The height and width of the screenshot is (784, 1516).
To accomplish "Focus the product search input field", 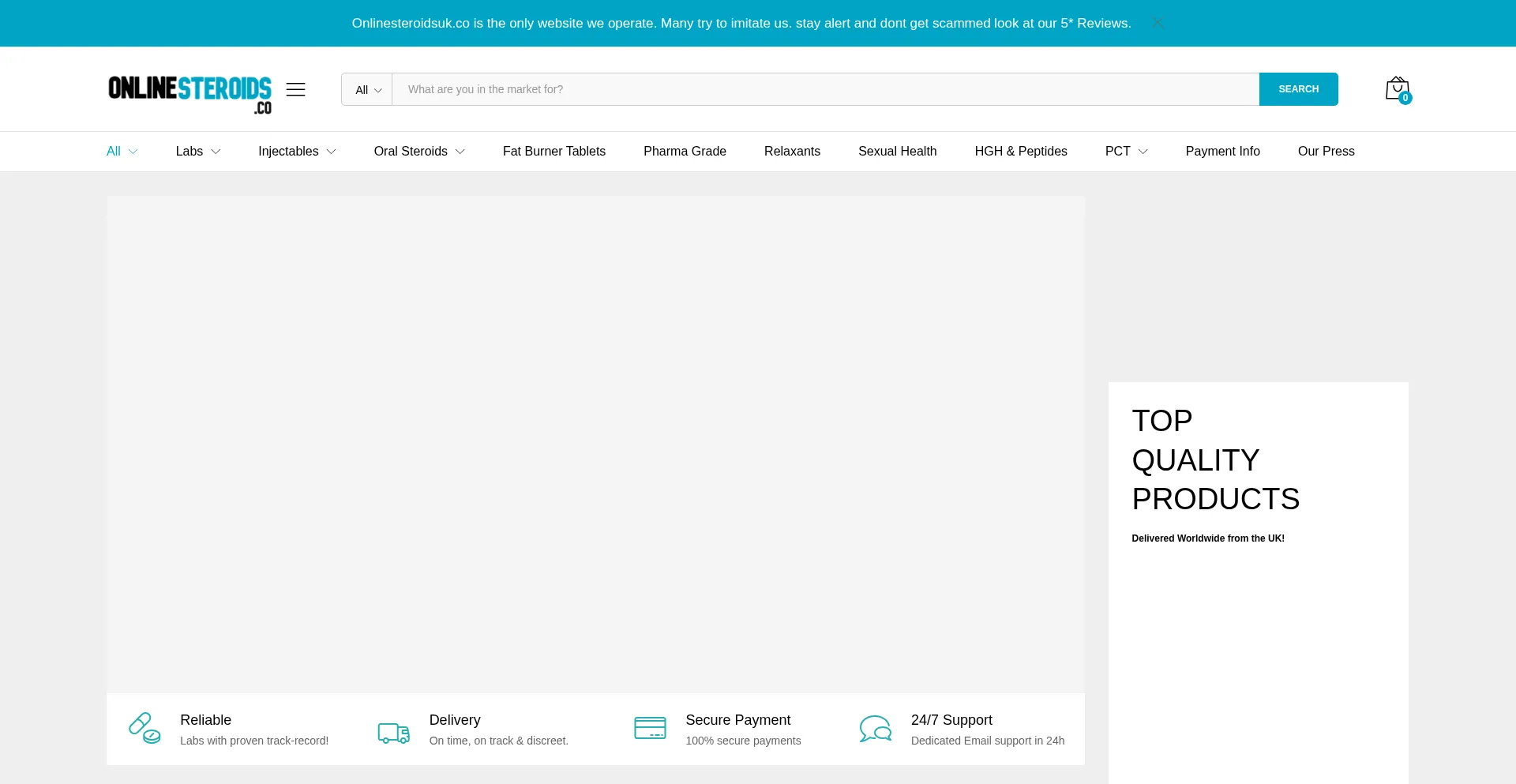I will coord(824,90).
